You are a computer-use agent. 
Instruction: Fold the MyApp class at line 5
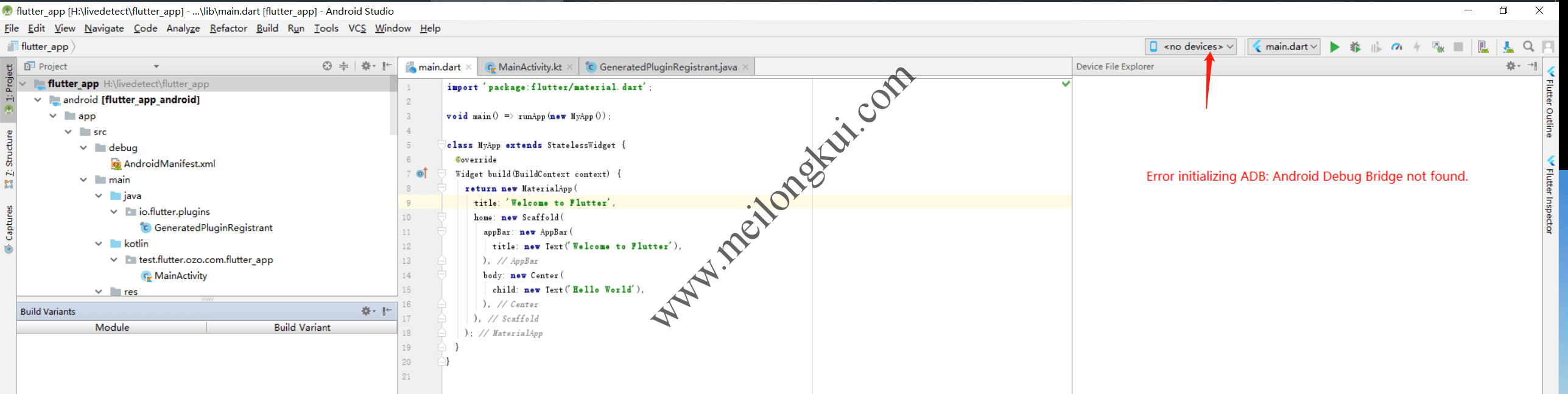point(442,145)
